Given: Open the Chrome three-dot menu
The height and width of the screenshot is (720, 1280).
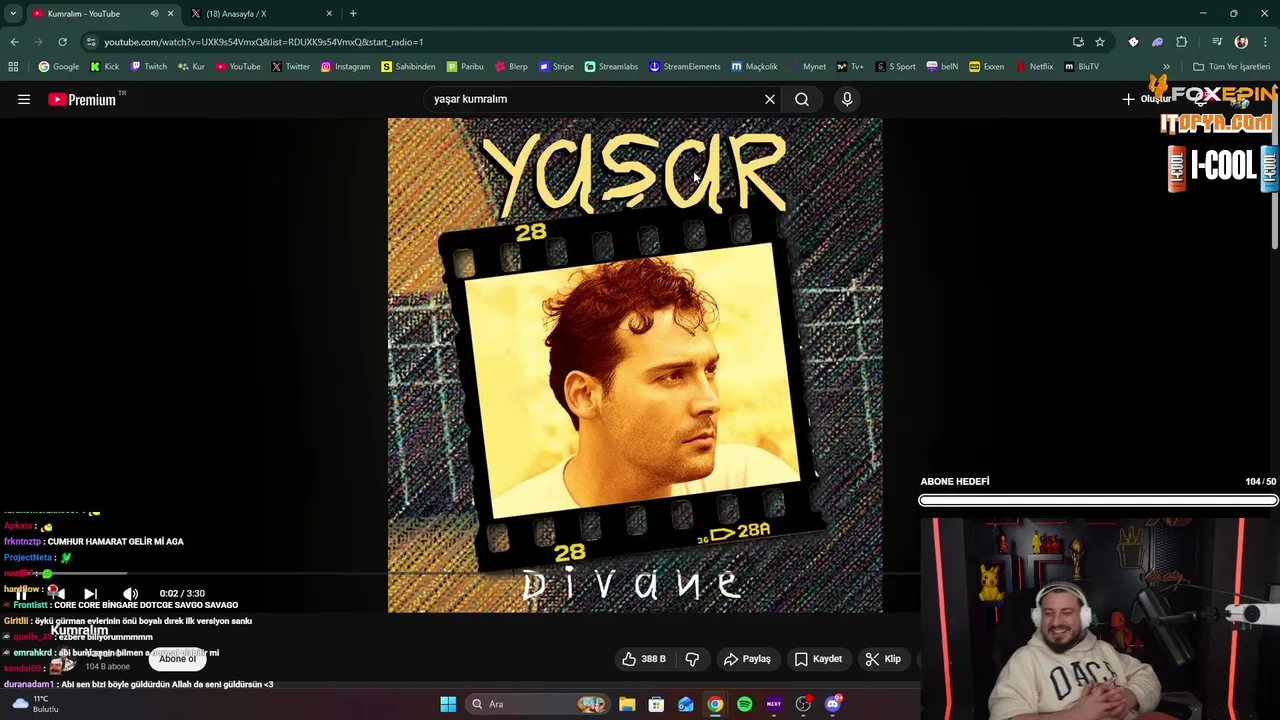Looking at the screenshot, I should click(1266, 42).
